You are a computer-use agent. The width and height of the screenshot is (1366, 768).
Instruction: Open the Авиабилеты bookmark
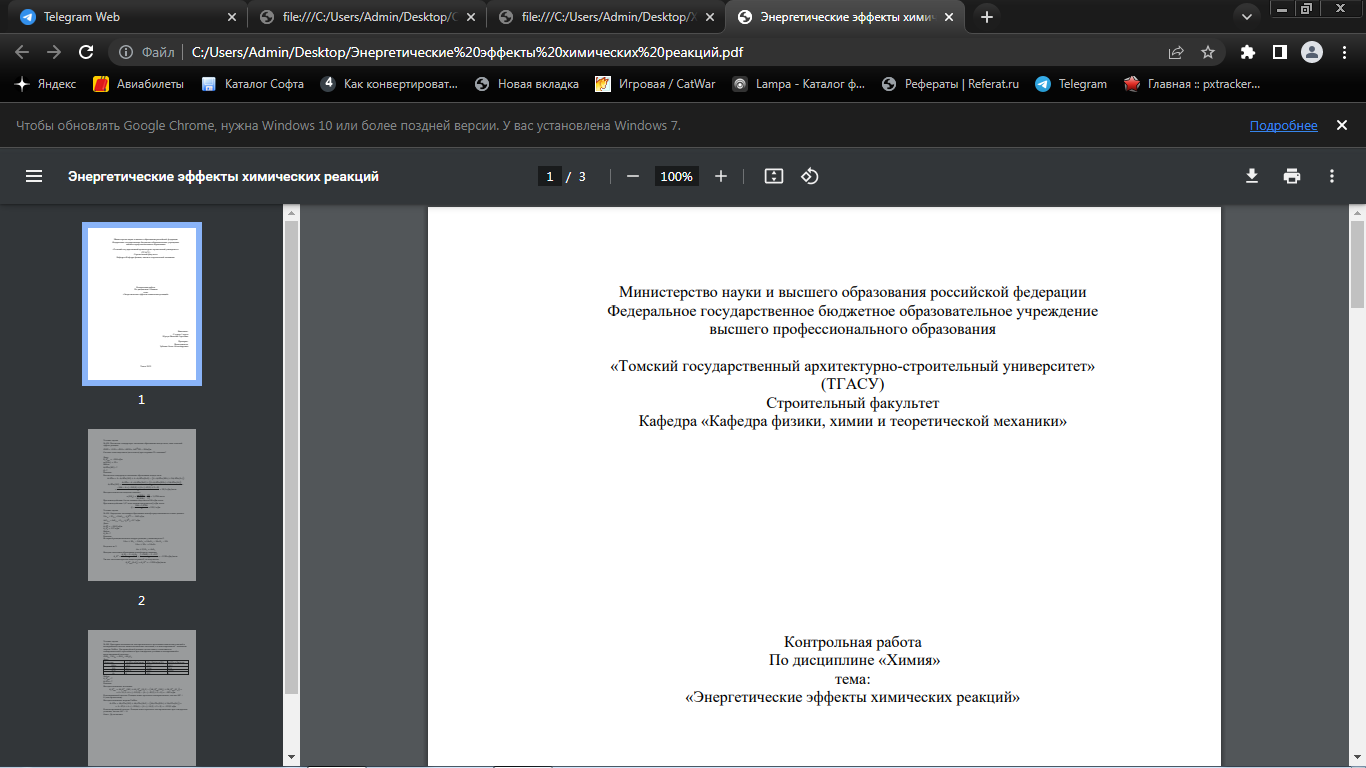pyautogui.click(x=139, y=84)
